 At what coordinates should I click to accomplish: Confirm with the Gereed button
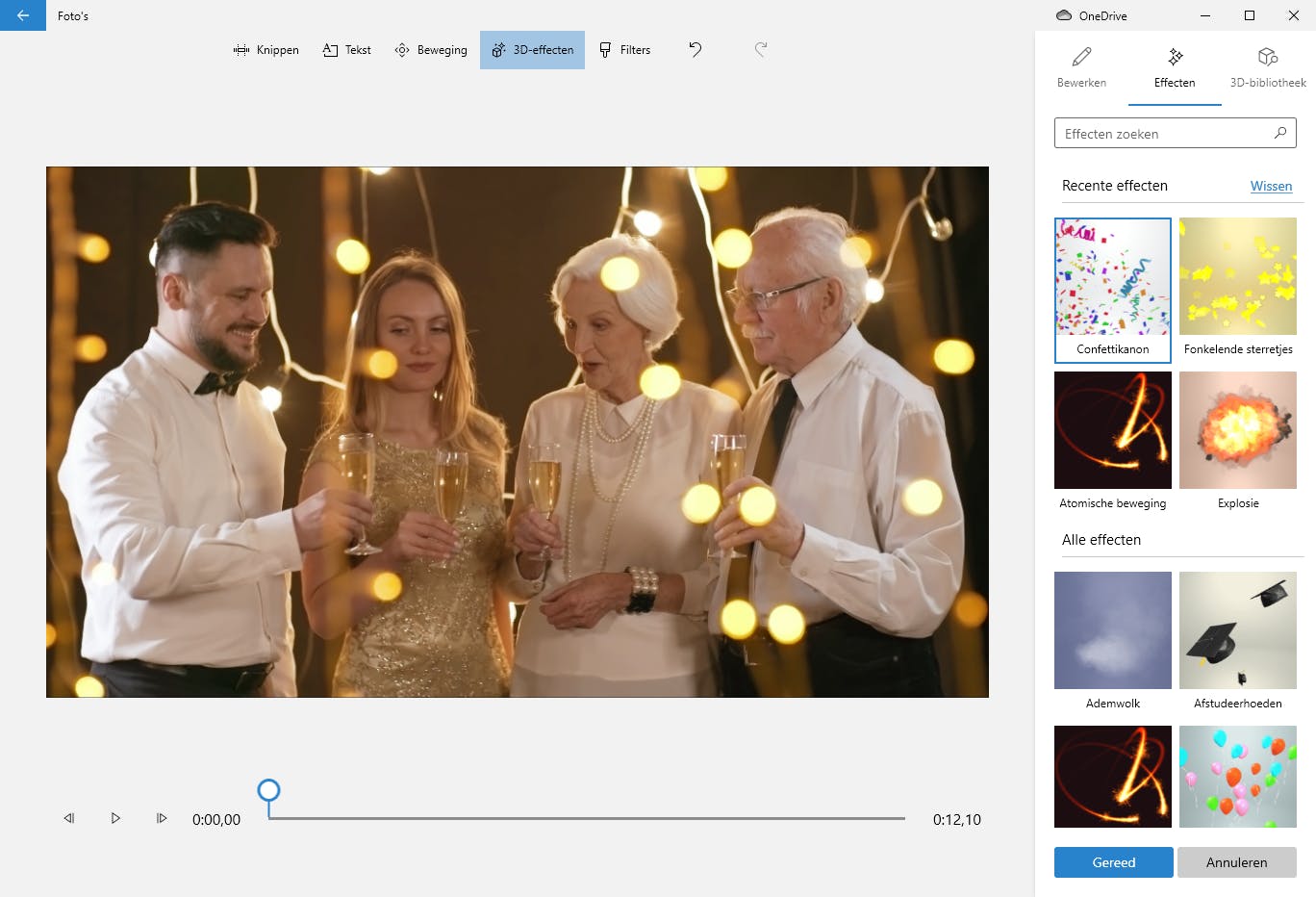tap(1114, 862)
